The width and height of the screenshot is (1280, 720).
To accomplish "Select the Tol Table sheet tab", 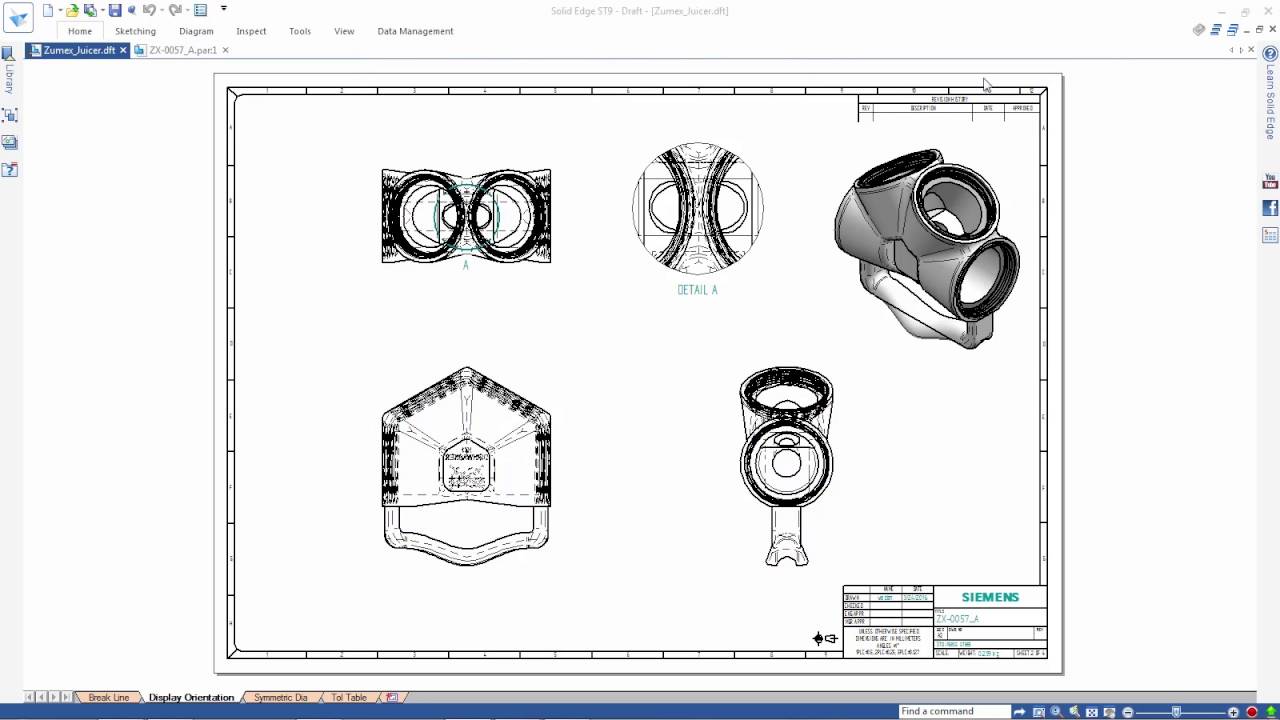I will [x=349, y=697].
